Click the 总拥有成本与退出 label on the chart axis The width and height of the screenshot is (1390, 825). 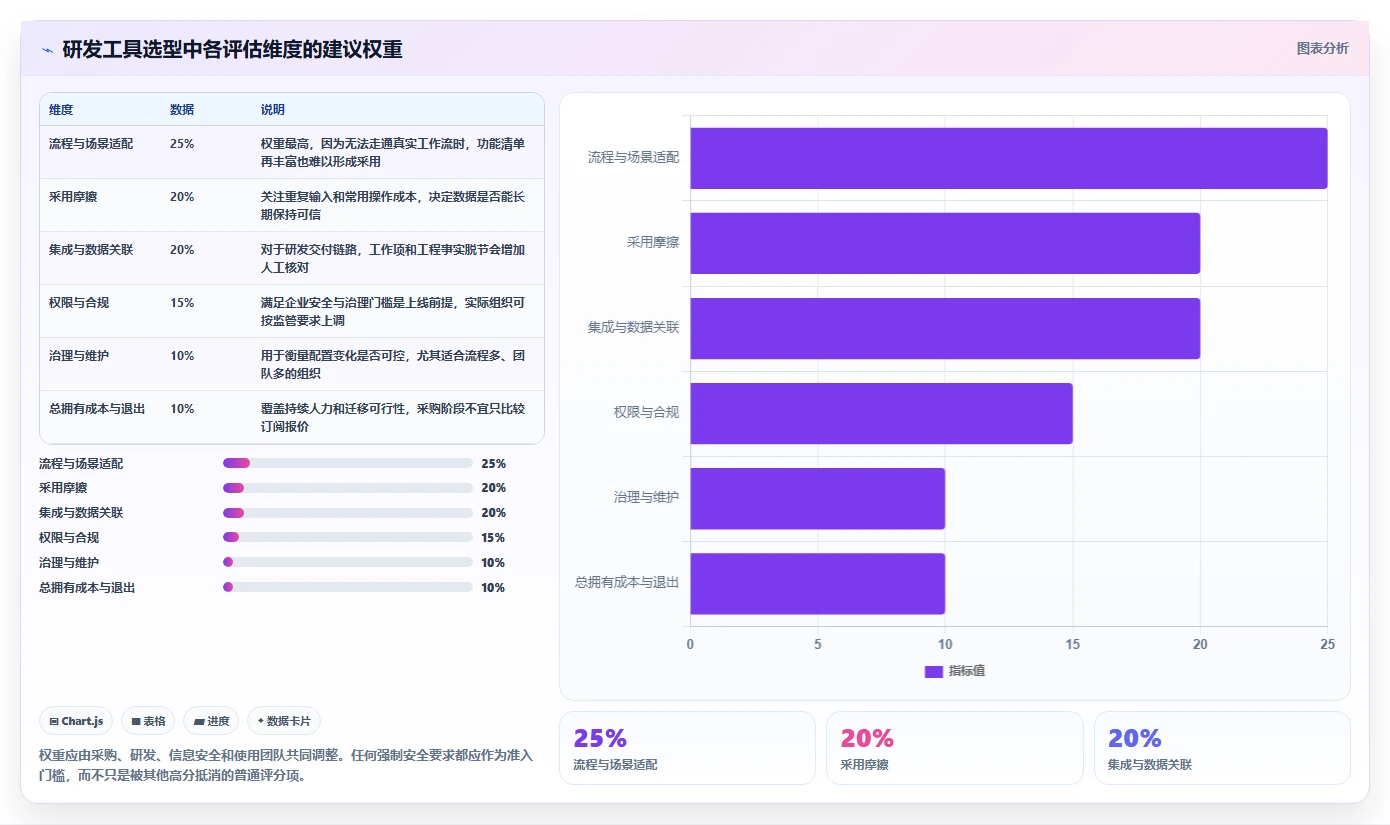[x=627, y=581]
